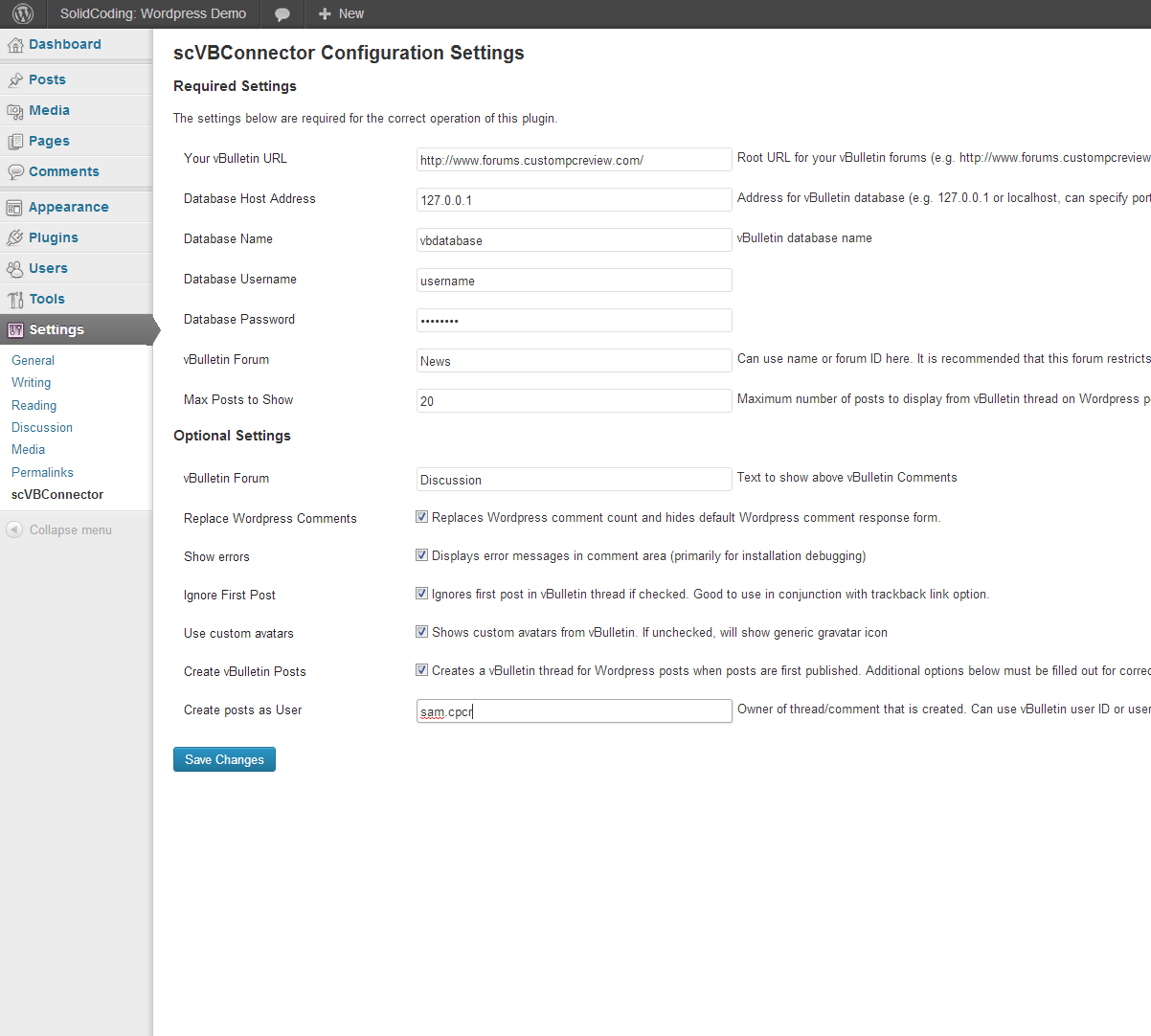1151x1036 pixels.
Task: Click the Settings sliders icon
Action: click(x=15, y=330)
